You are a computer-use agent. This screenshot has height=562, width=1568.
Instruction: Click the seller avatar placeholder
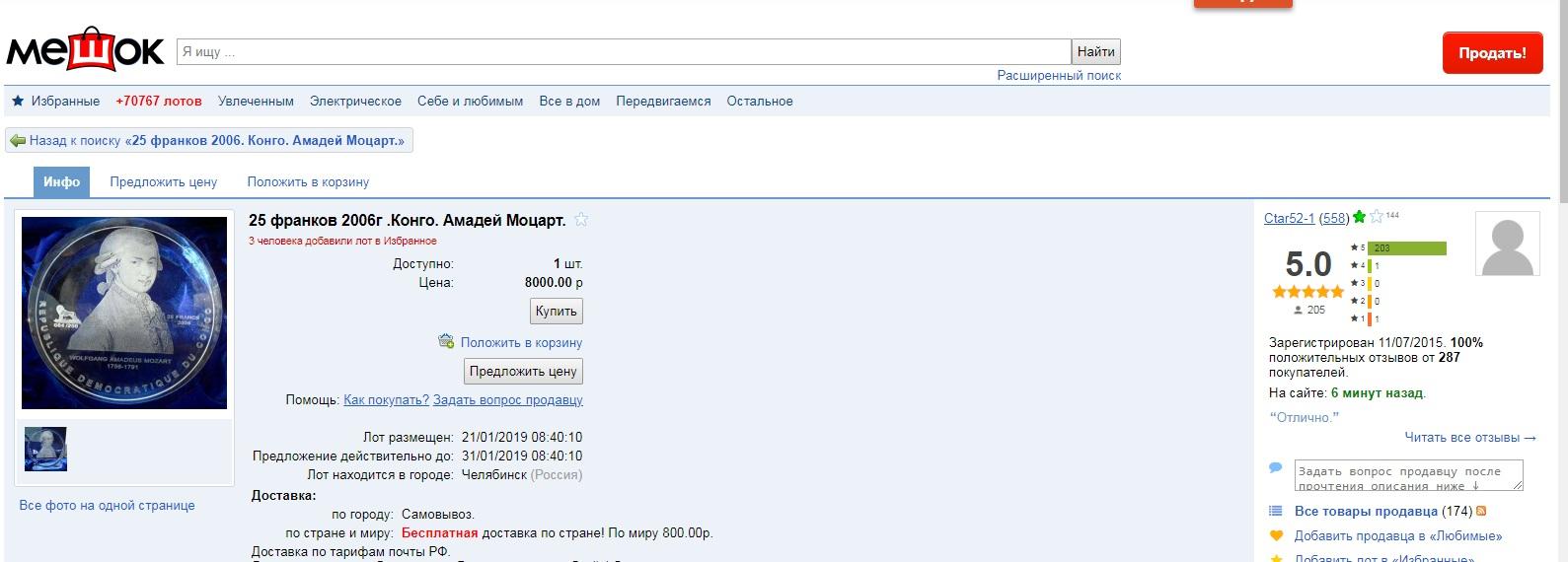tap(1507, 244)
